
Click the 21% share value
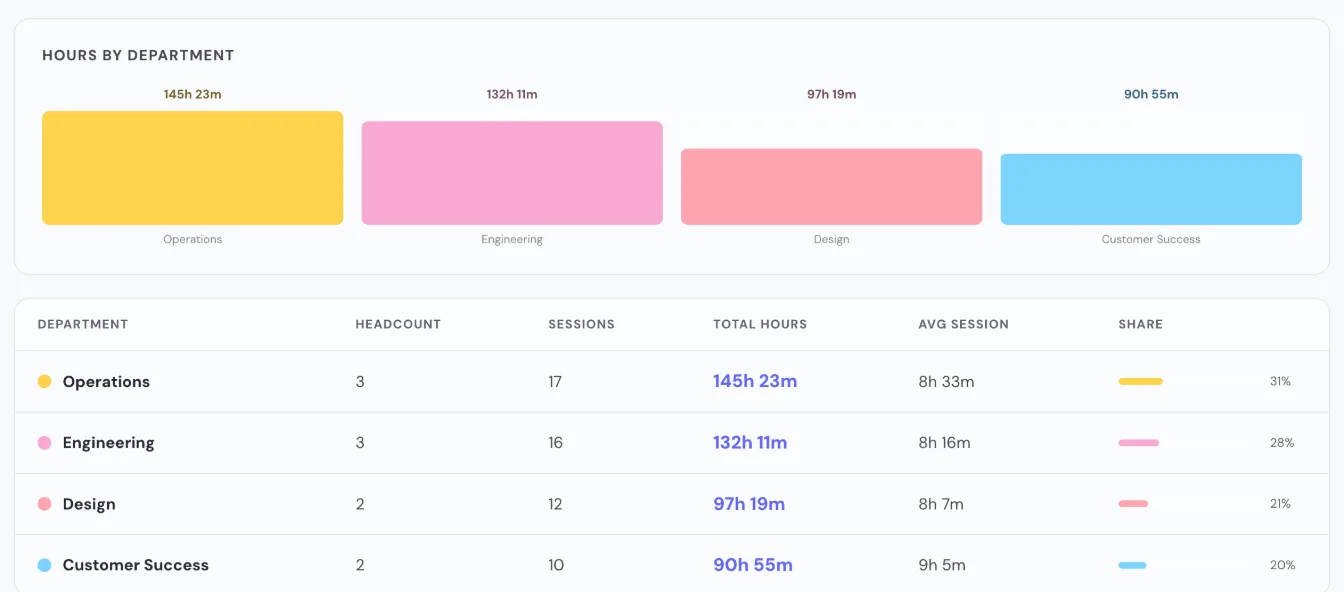(x=1280, y=504)
